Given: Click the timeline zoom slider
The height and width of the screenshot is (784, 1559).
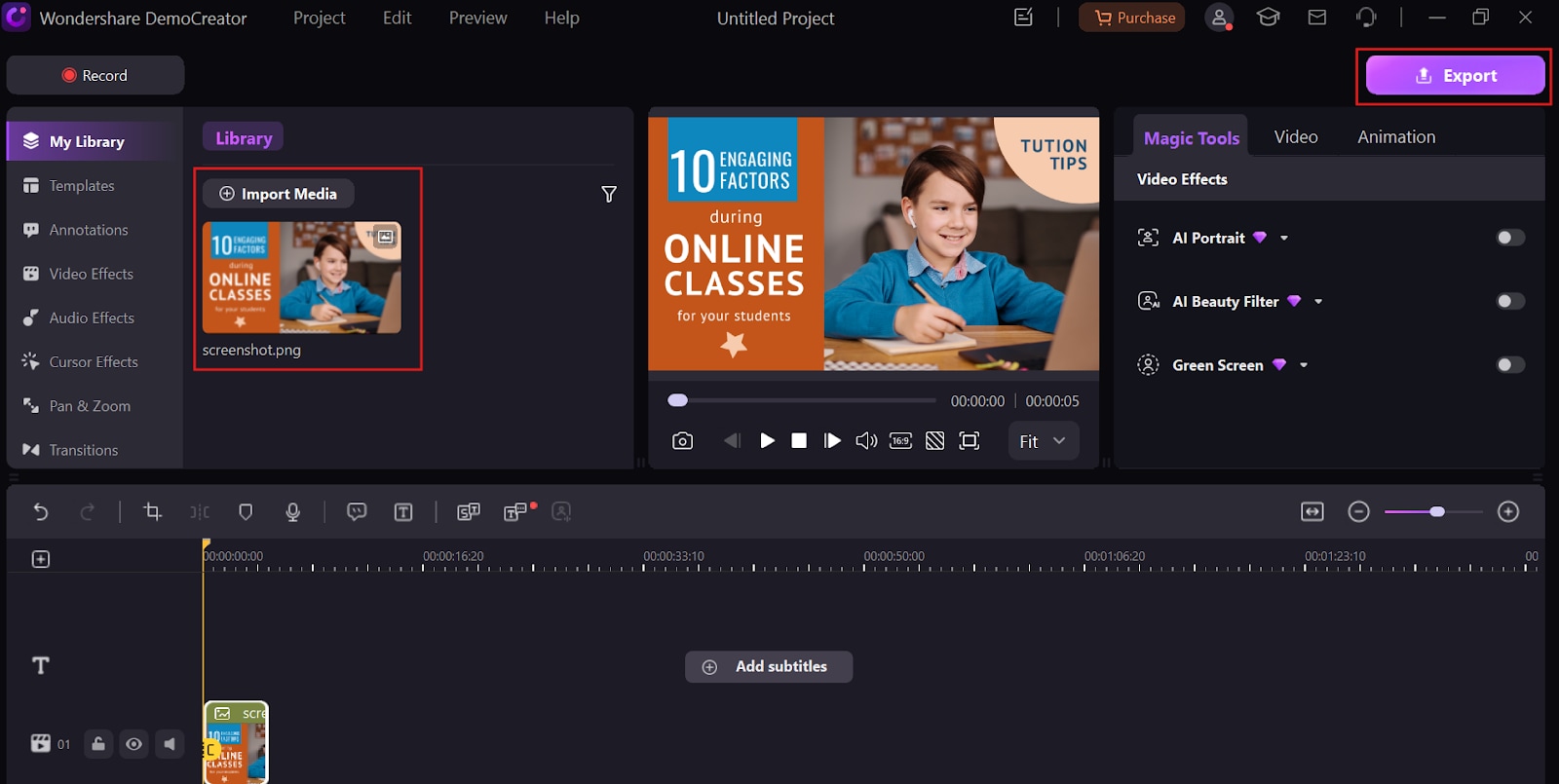Looking at the screenshot, I should pos(1433,511).
